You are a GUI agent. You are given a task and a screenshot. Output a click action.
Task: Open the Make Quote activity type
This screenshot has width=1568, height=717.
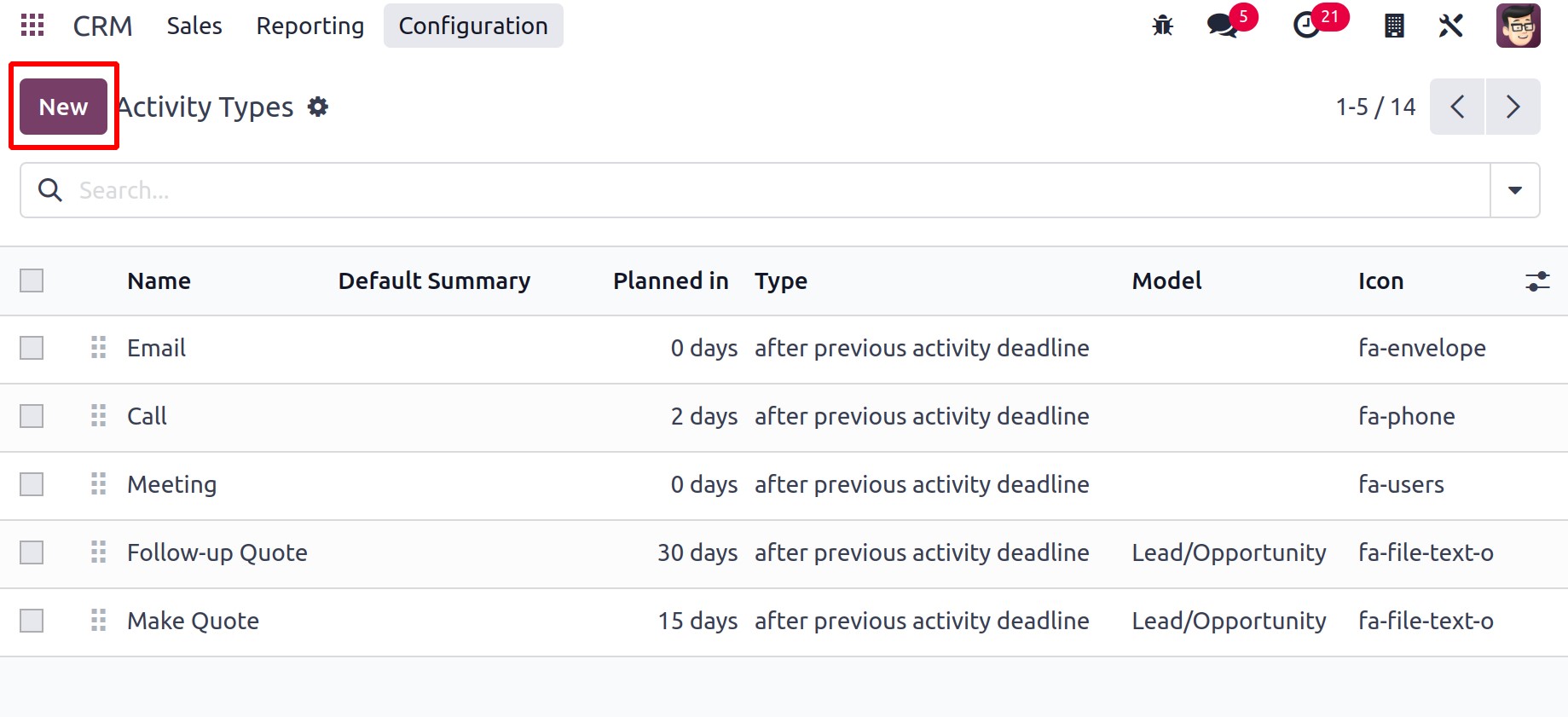193,621
